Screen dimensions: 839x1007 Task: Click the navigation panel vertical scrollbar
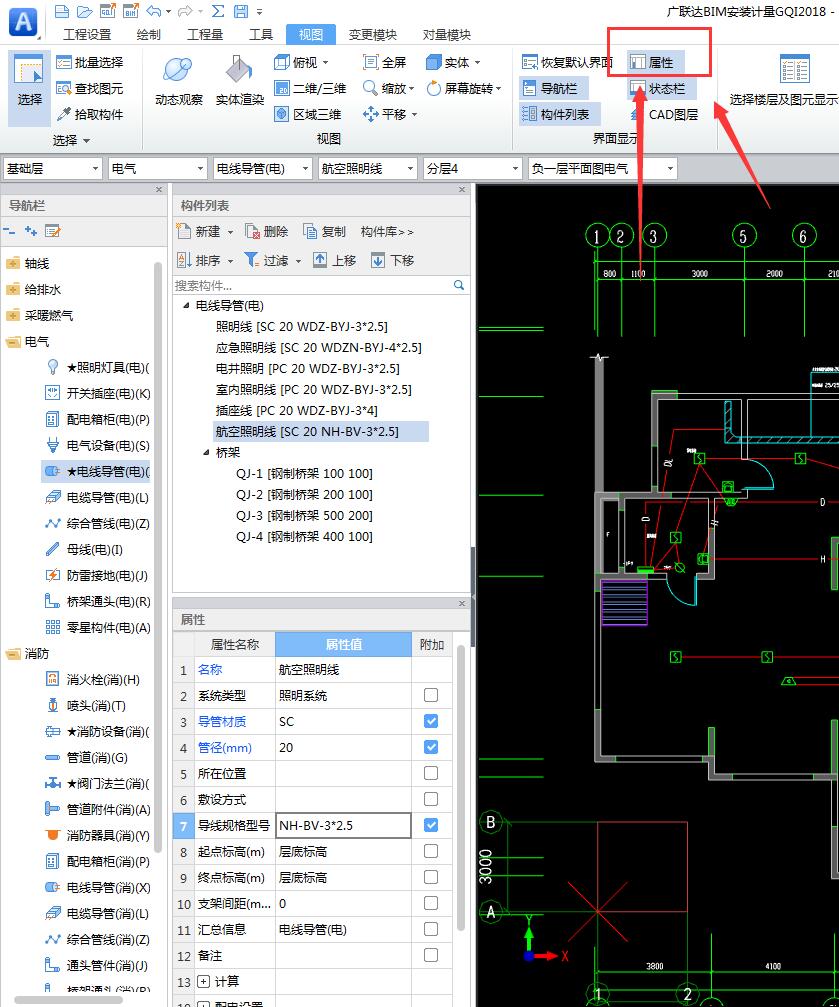click(x=158, y=559)
